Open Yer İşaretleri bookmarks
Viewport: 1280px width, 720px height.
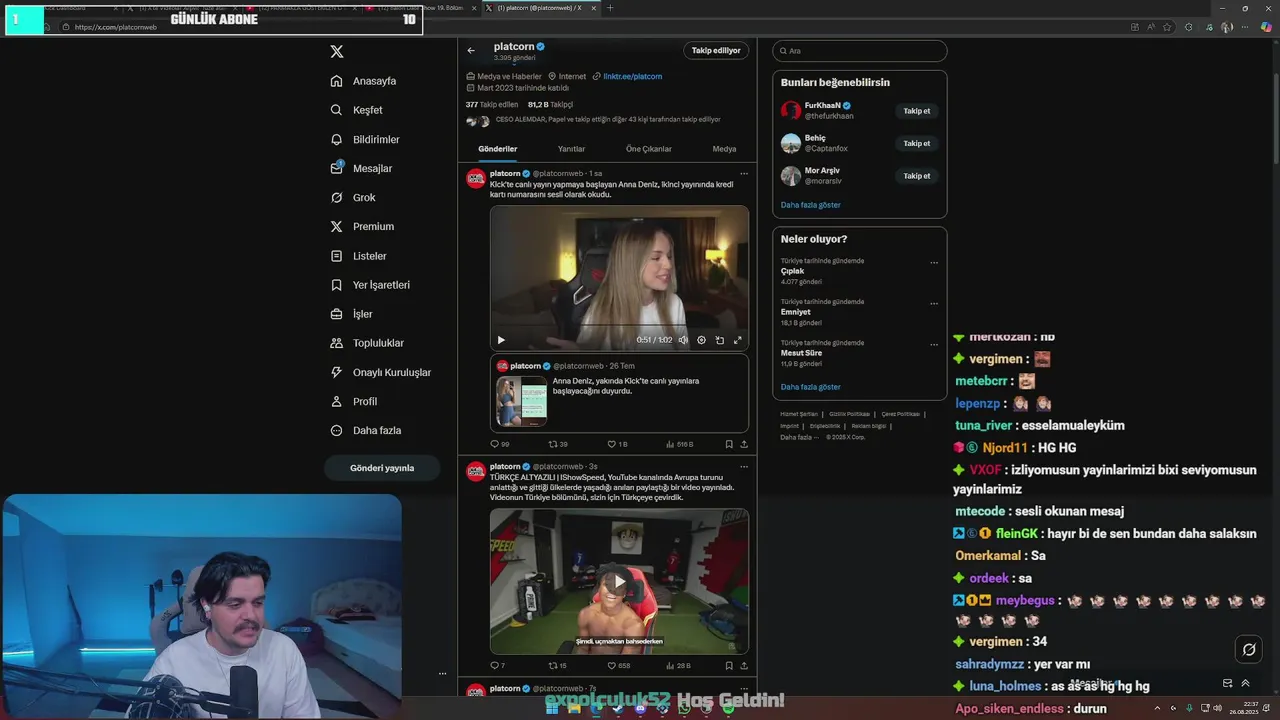[370, 285]
